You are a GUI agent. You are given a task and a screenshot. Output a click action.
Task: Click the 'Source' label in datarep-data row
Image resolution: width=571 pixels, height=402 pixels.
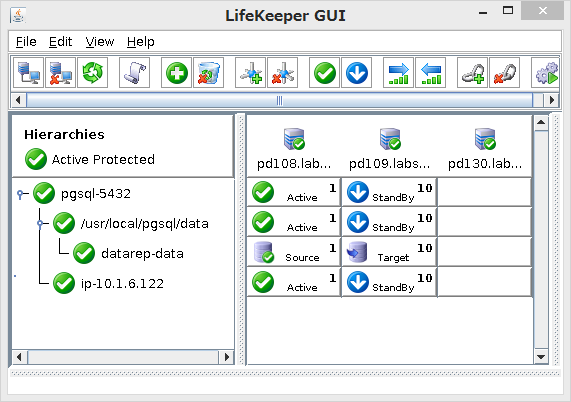click(302, 257)
